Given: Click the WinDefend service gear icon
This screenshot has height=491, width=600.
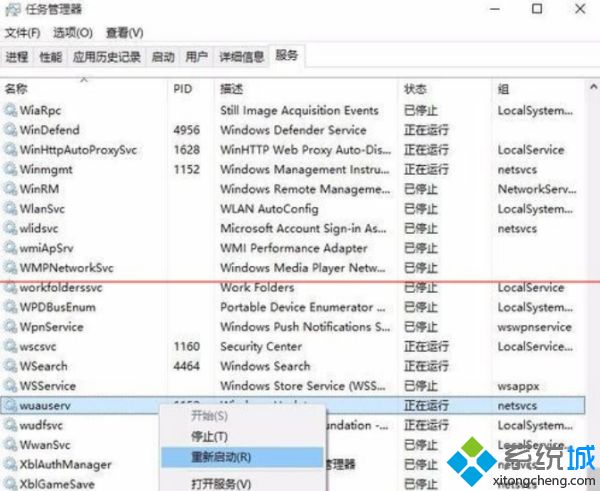Looking at the screenshot, I should pyautogui.click(x=10, y=130).
